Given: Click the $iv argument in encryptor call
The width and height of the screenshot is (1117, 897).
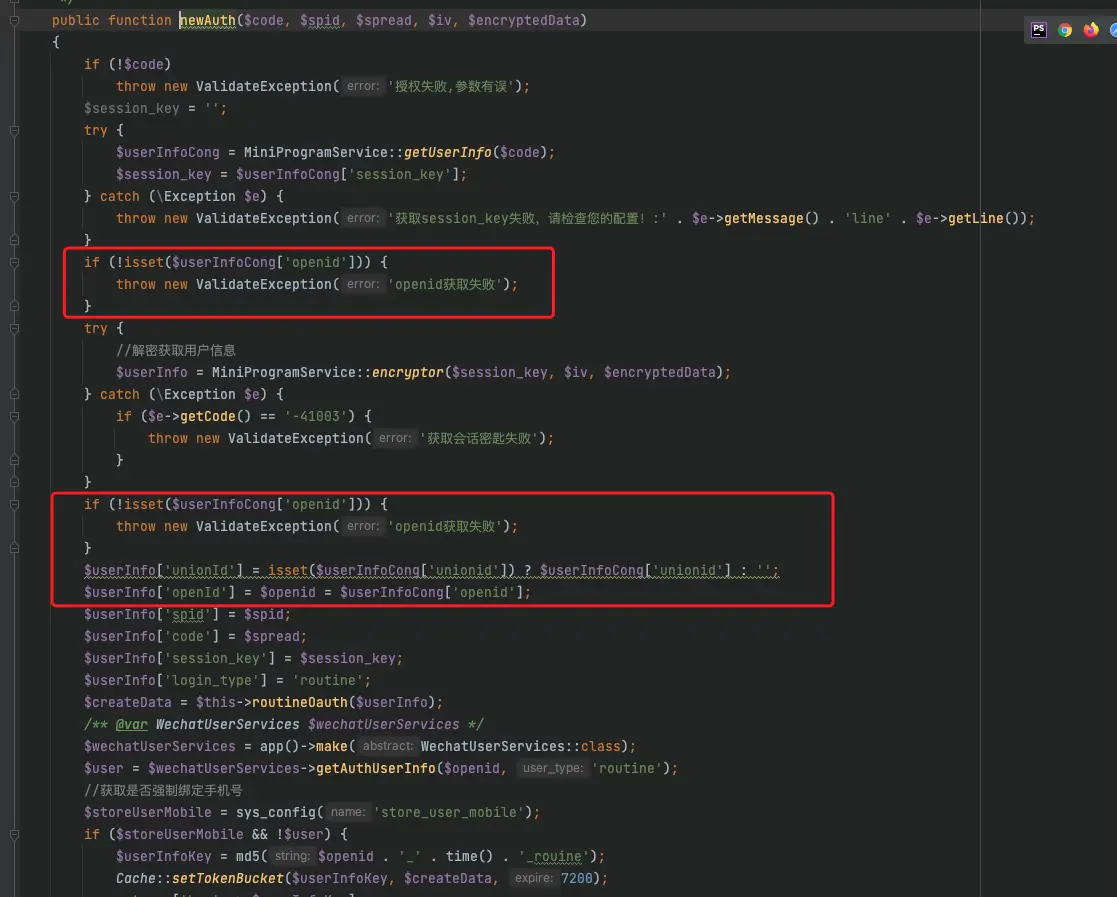Looking at the screenshot, I should pos(576,373).
